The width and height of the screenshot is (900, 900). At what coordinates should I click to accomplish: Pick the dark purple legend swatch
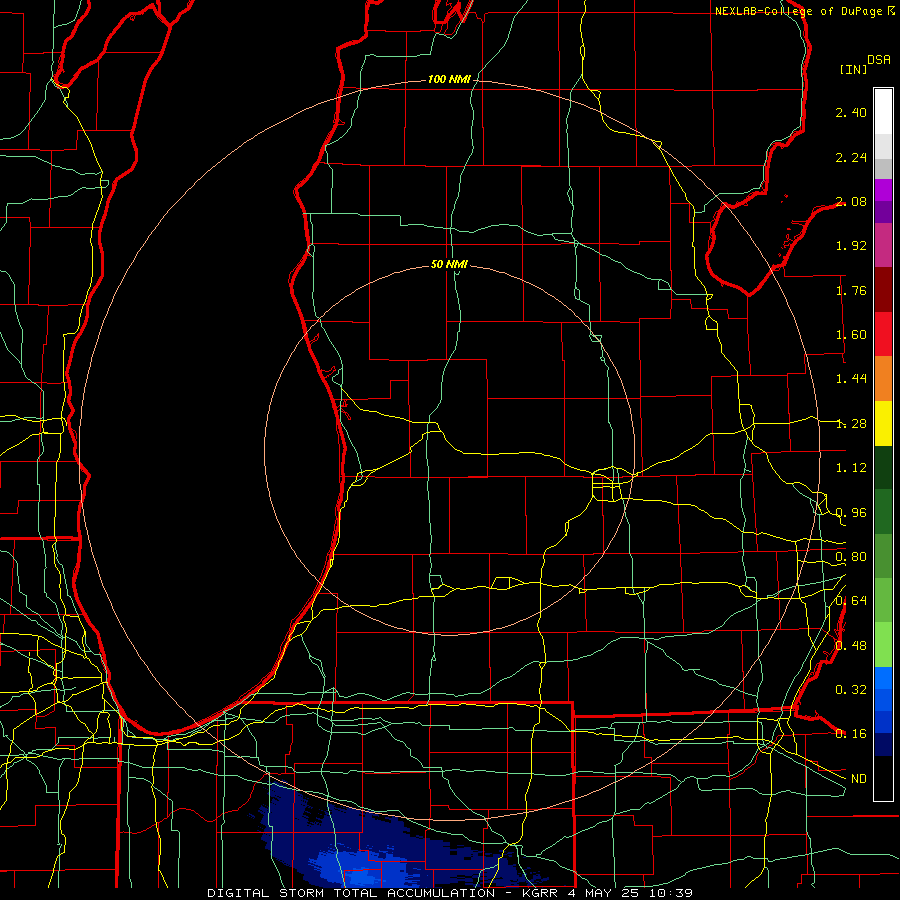click(x=883, y=212)
